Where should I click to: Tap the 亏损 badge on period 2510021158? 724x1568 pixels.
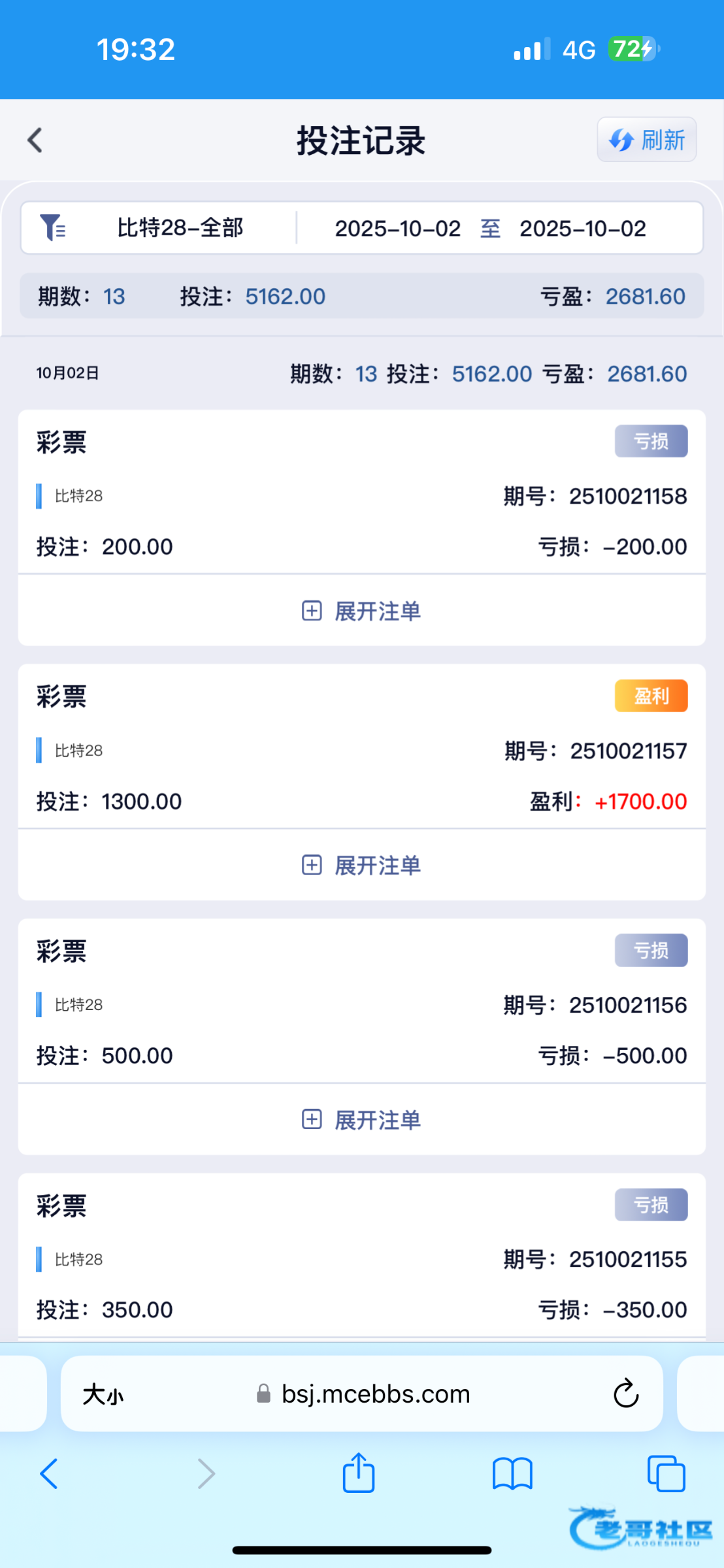[651, 441]
